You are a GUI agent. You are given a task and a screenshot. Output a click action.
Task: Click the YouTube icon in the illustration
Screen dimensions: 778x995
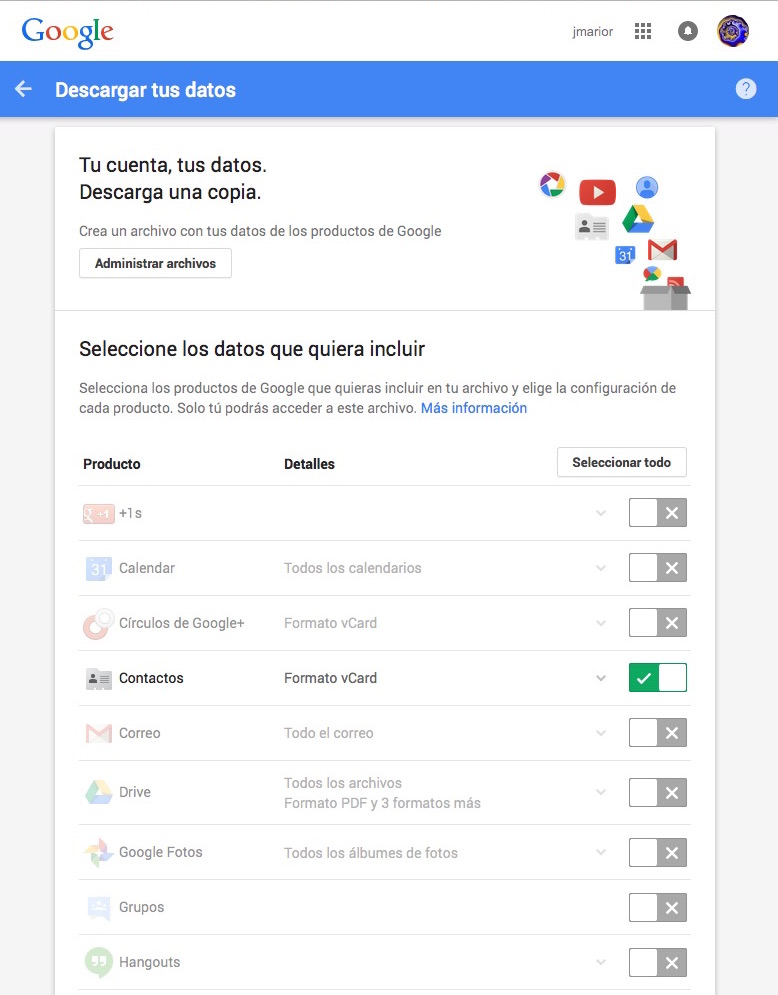597,192
